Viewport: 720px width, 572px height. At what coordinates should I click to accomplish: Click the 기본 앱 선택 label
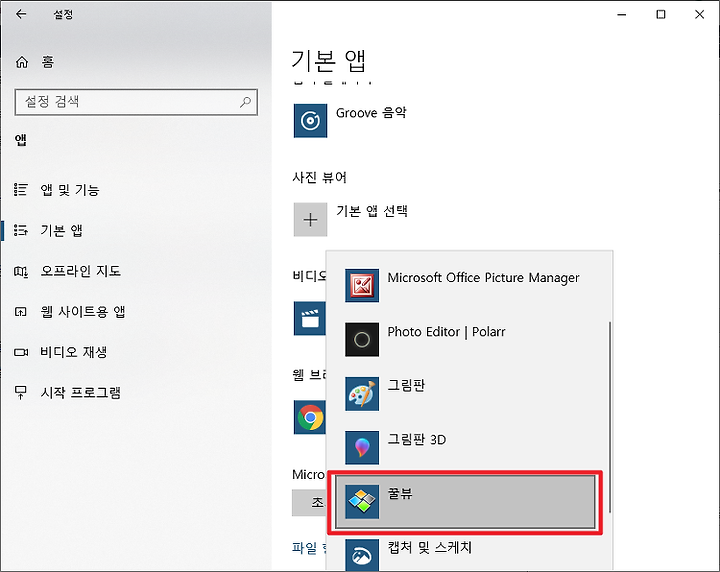pyautogui.click(x=372, y=211)
